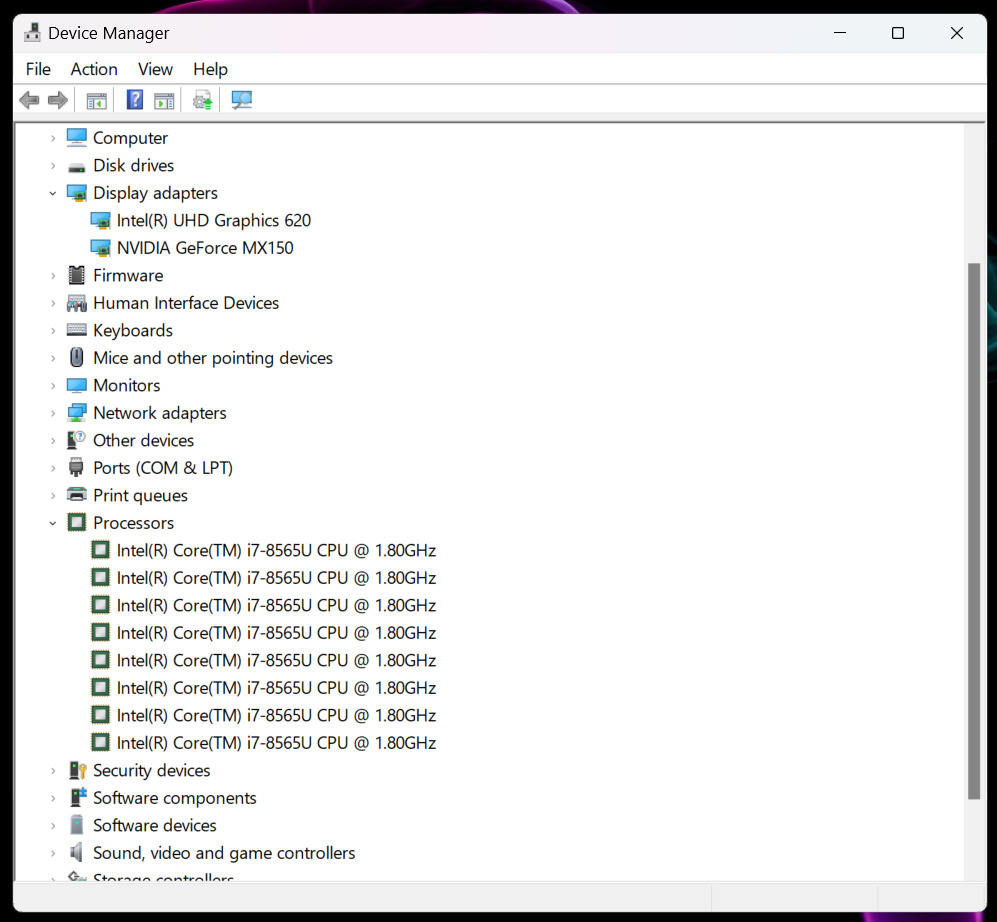This screenshot has height=922, width=997.
Task: Select Intel(R) UHD Graphics 620 device
Action: tap(213, 221)
